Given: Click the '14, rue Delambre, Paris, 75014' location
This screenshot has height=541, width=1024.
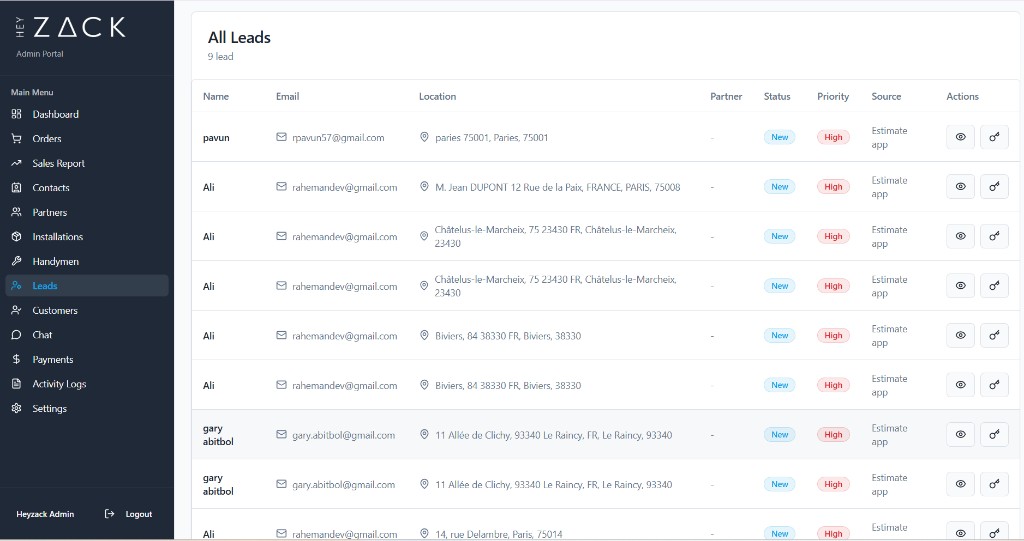Looking at the screenshot, I should coord(499,534).
